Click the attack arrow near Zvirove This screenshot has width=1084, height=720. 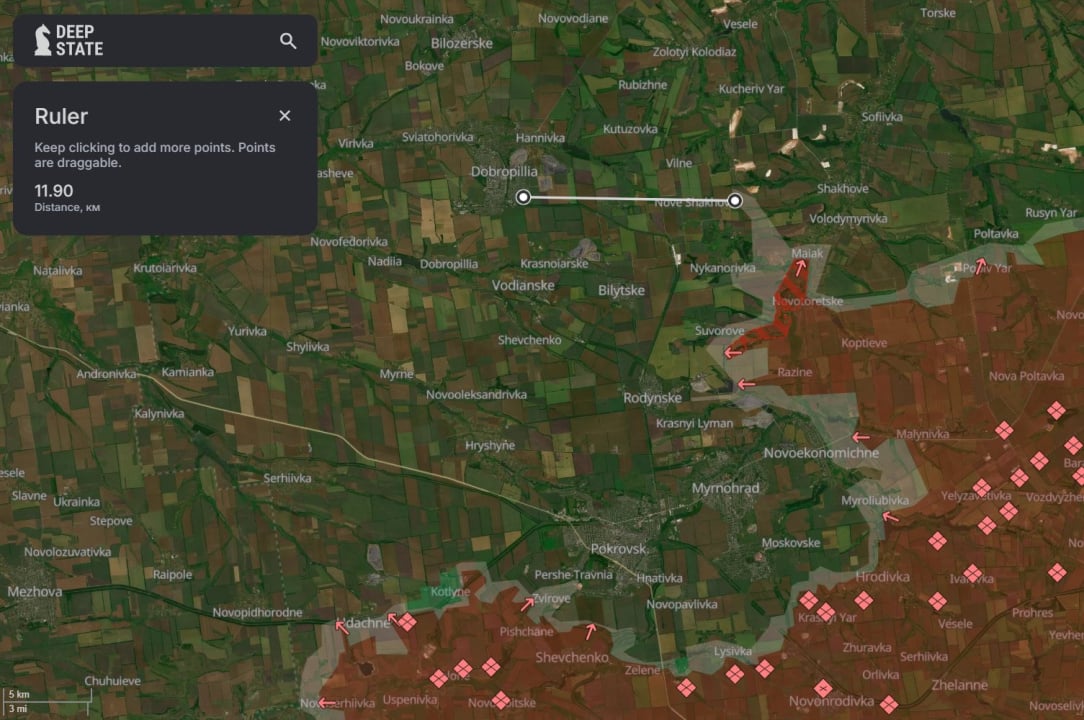(x=527, y=603)
